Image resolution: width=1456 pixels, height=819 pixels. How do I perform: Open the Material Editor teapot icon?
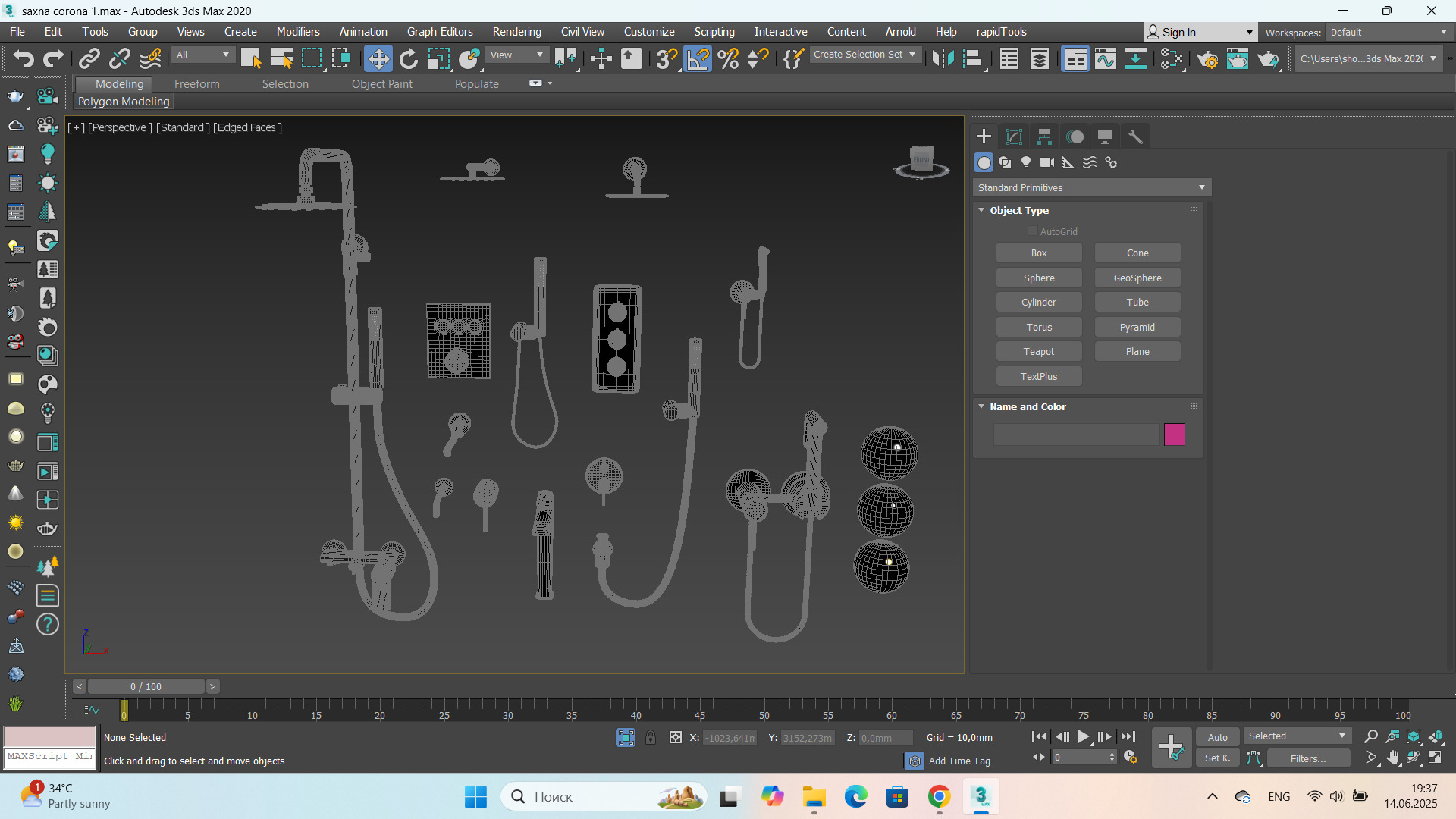pyautogui.click(x=1171, y=58)
